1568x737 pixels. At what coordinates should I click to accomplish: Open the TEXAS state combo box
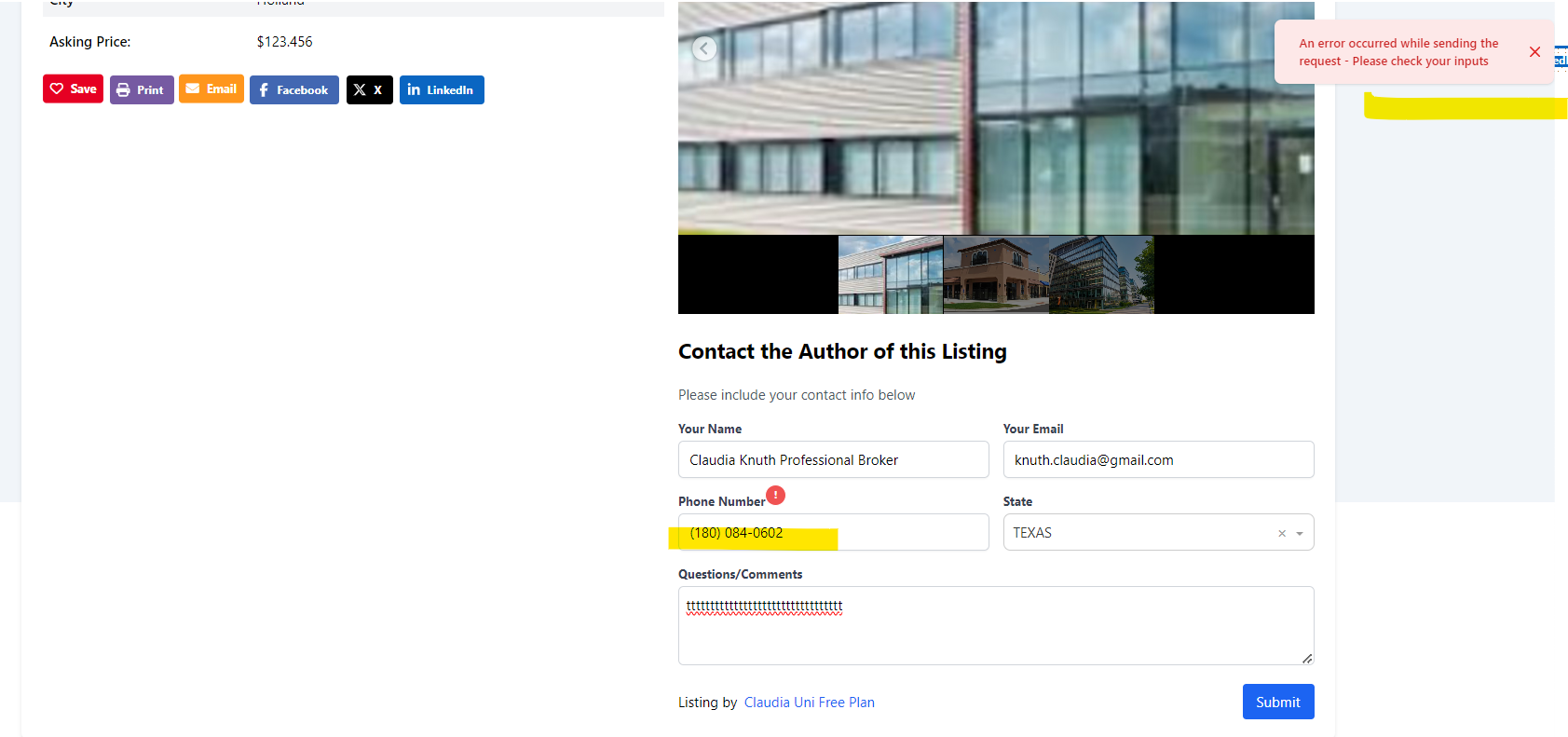click(1158, 532)
